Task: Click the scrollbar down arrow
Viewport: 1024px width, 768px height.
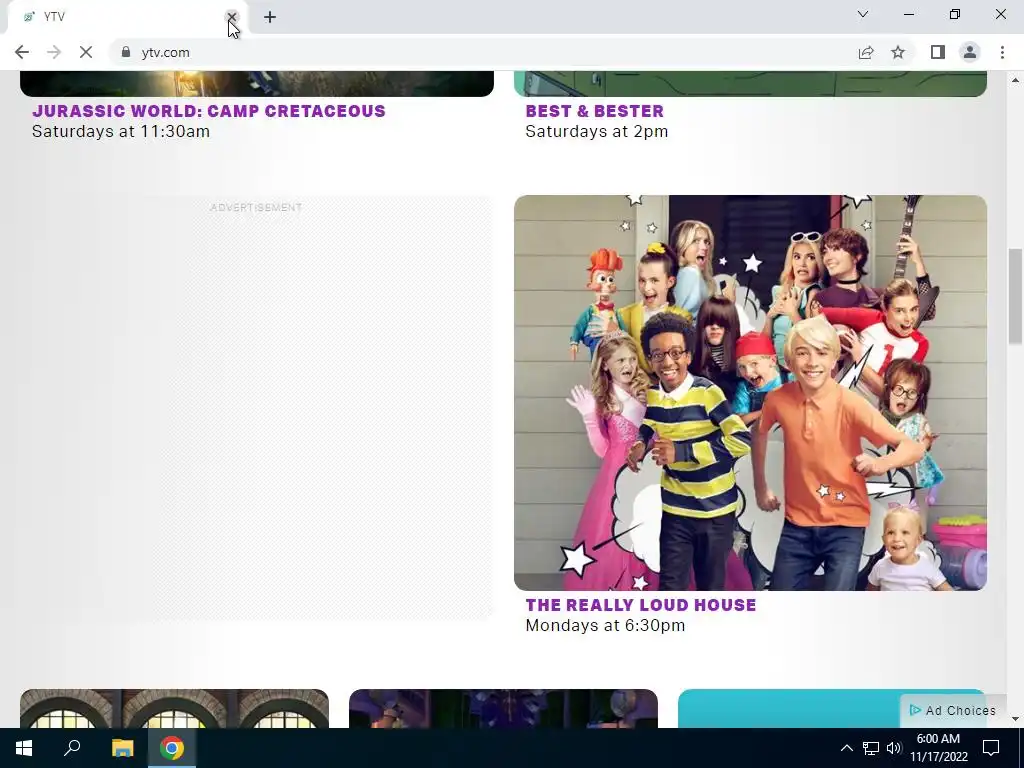Action: click(1015, 719)
